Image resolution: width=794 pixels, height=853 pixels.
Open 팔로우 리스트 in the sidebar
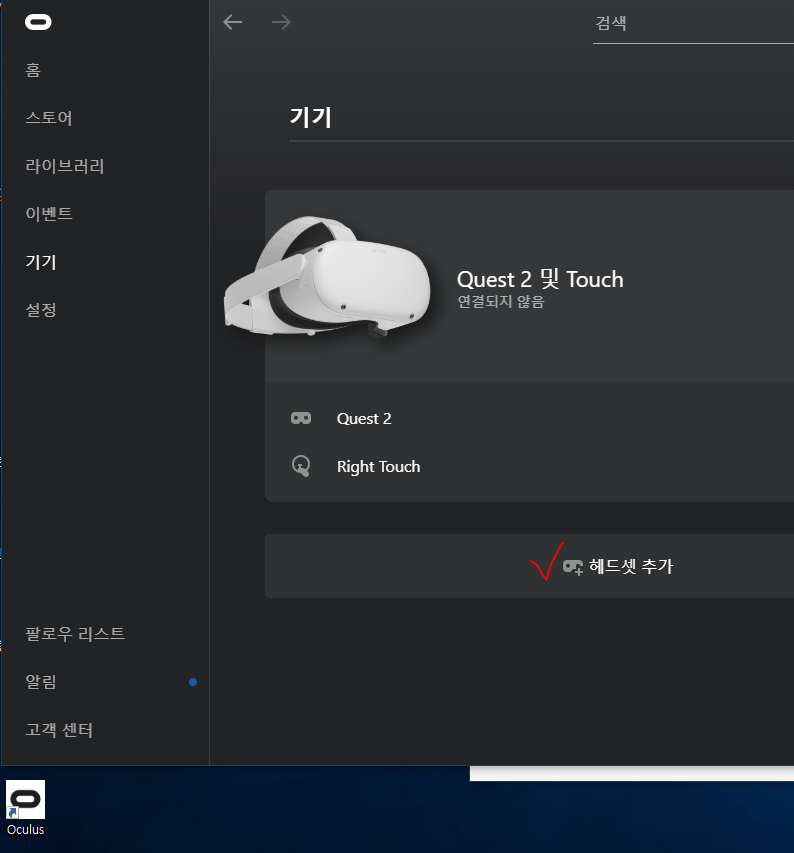[x=75, y=634]
